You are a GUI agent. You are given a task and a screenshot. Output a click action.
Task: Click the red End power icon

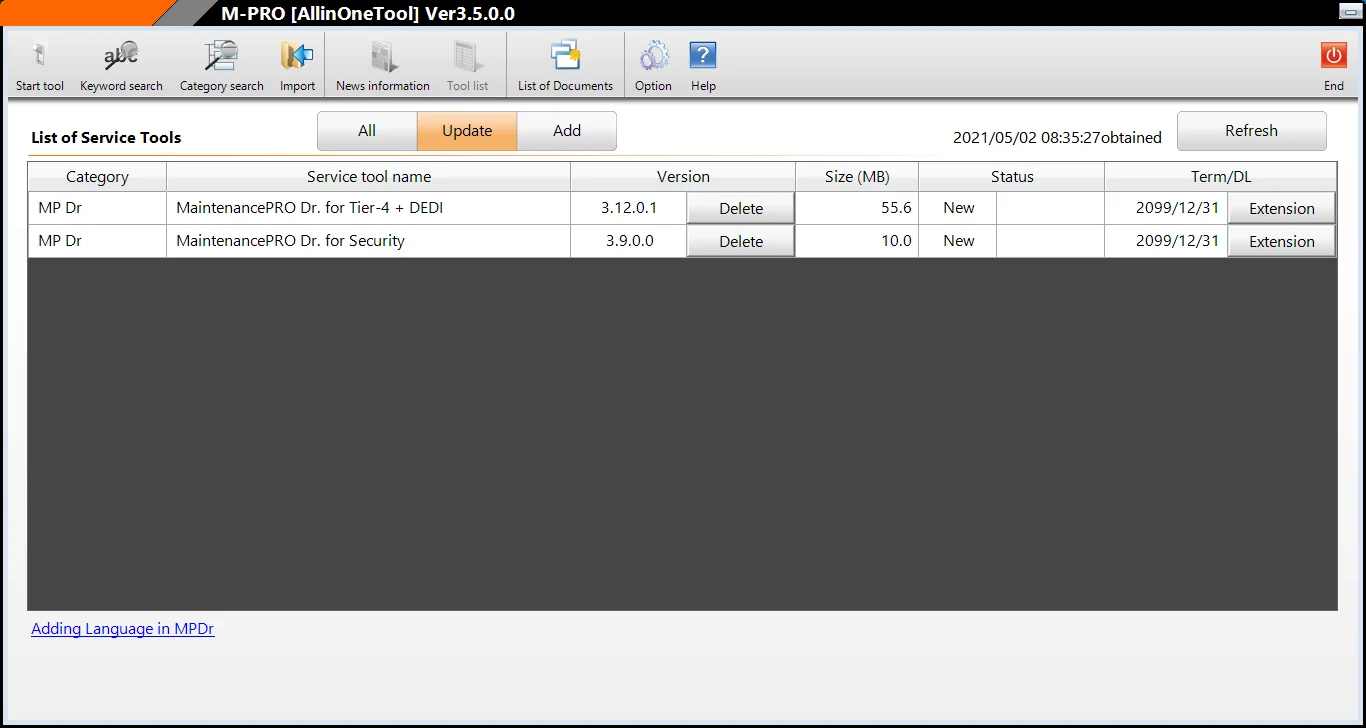[x=1334, y=56]
